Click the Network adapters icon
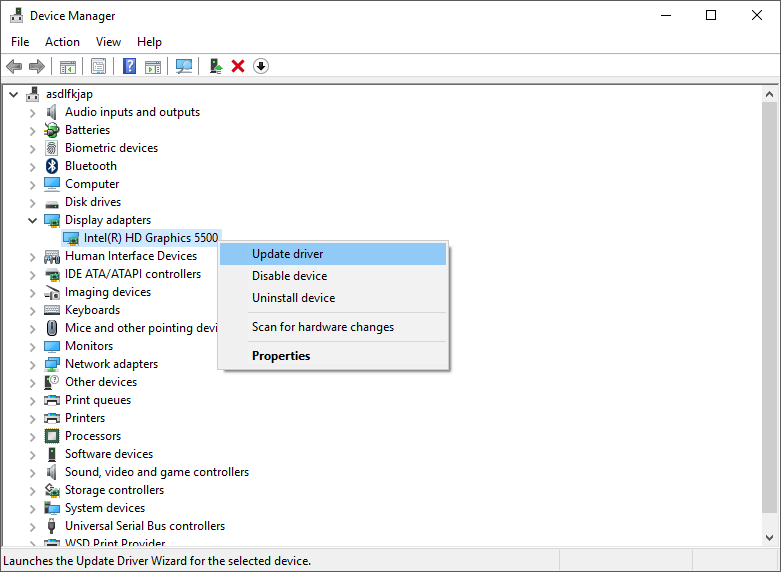 click(x=52, y=364)
